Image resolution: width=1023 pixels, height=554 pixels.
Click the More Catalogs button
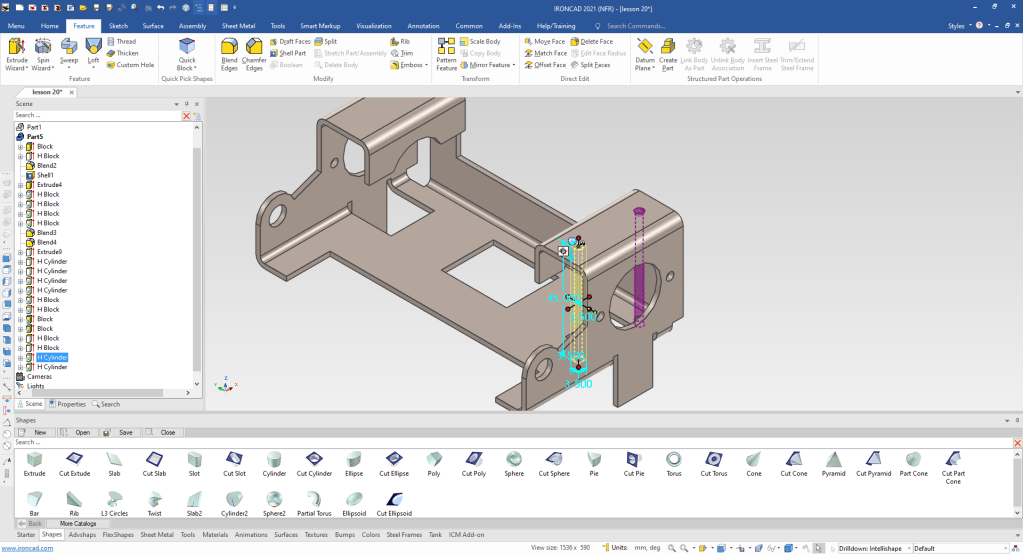pyautogui.click(x=78, y=523)
